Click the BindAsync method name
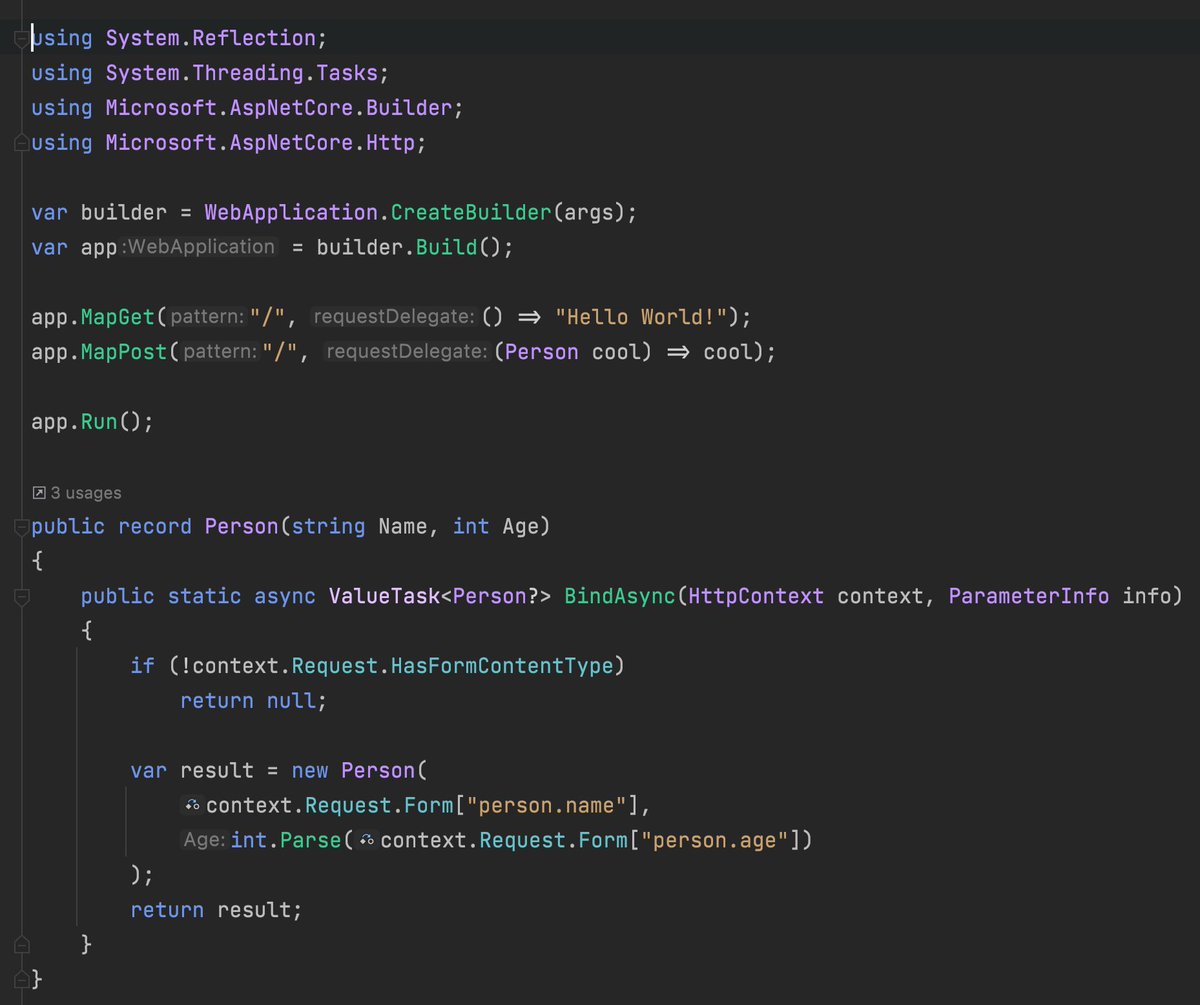 click(x=621, y=597)
